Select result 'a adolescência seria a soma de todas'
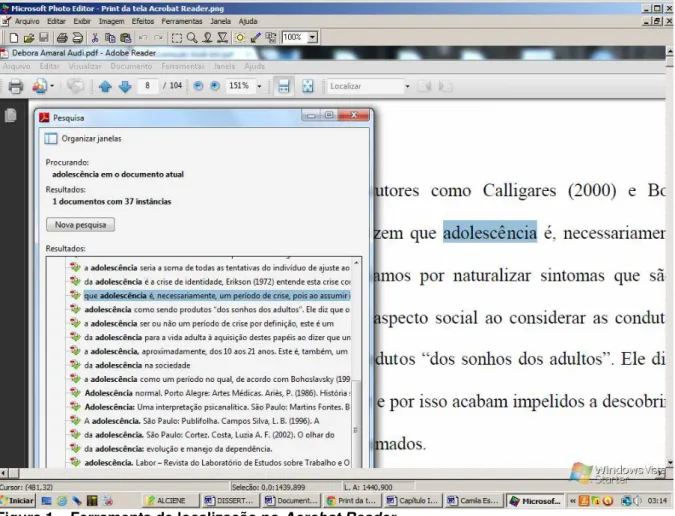 coord(217,268)
